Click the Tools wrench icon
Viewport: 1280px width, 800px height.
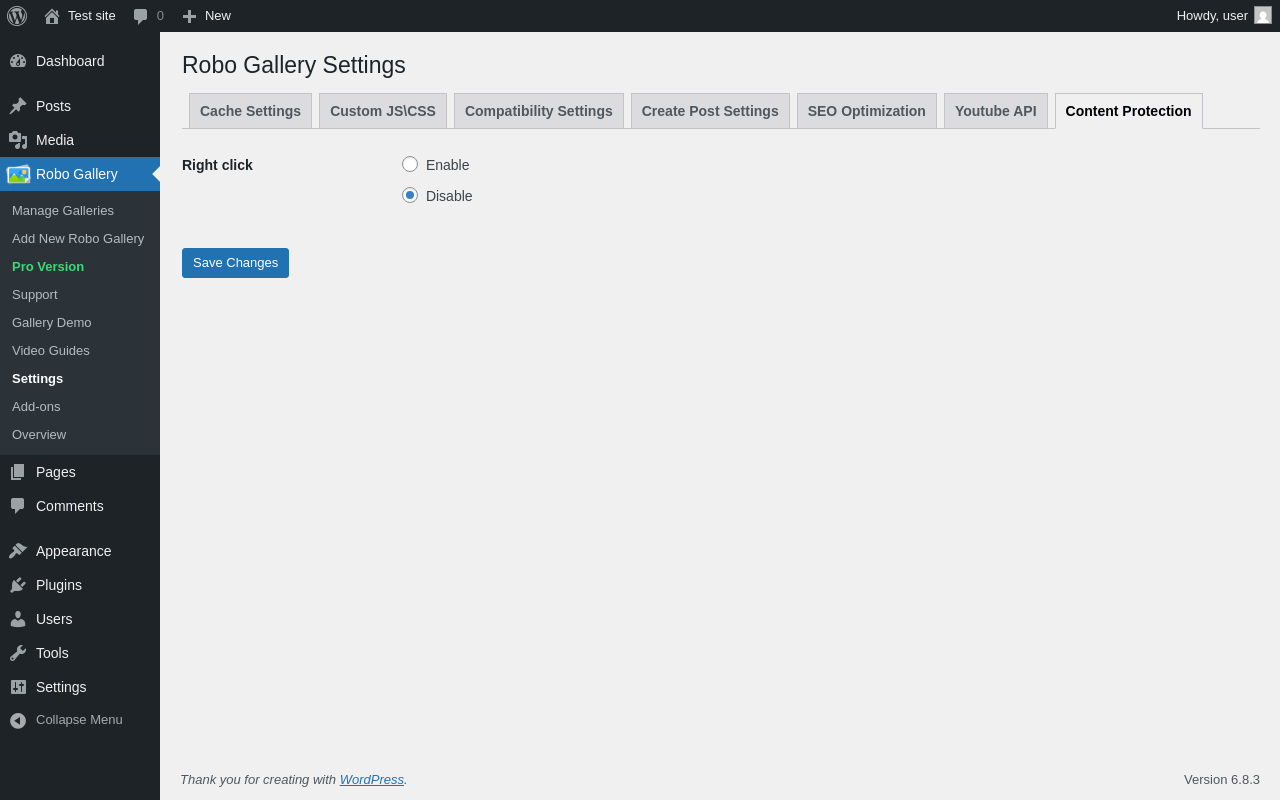18,653
